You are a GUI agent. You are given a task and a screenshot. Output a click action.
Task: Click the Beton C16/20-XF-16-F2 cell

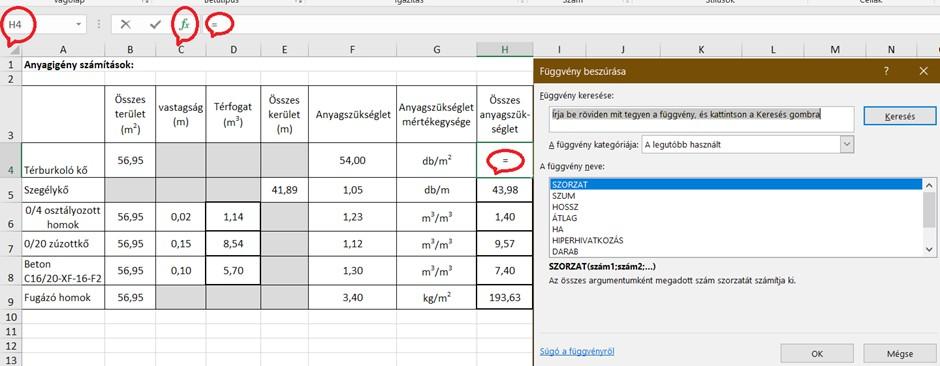[63, 270]
